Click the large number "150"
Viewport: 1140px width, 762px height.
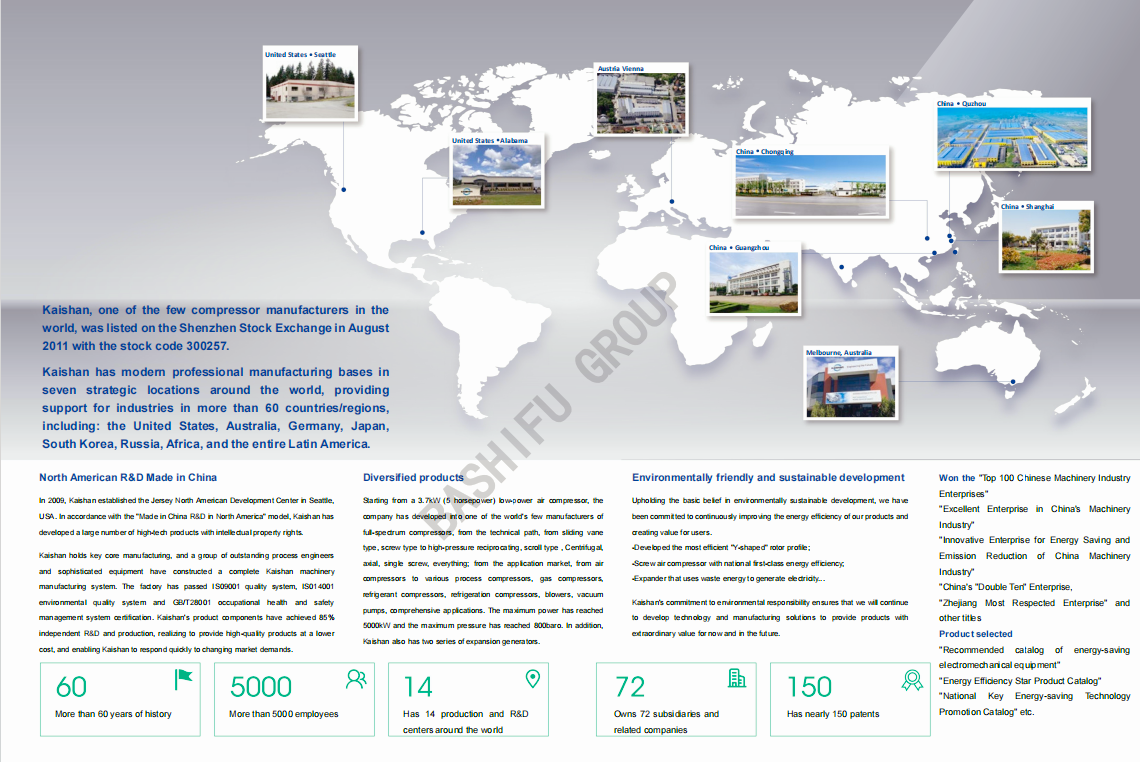click(x=809, y=687)
